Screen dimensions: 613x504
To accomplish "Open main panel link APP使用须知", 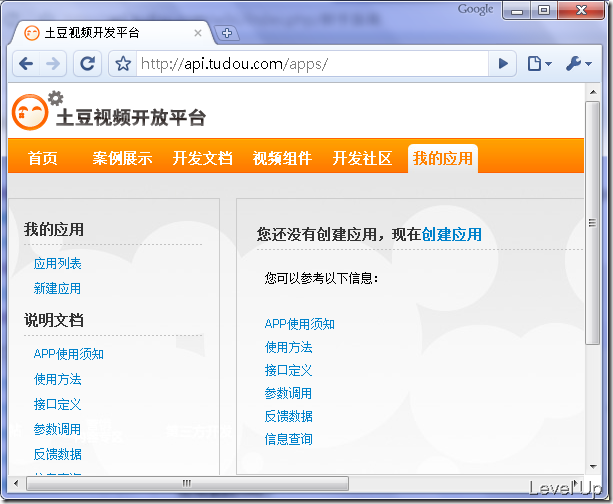I will pos(299,324).
